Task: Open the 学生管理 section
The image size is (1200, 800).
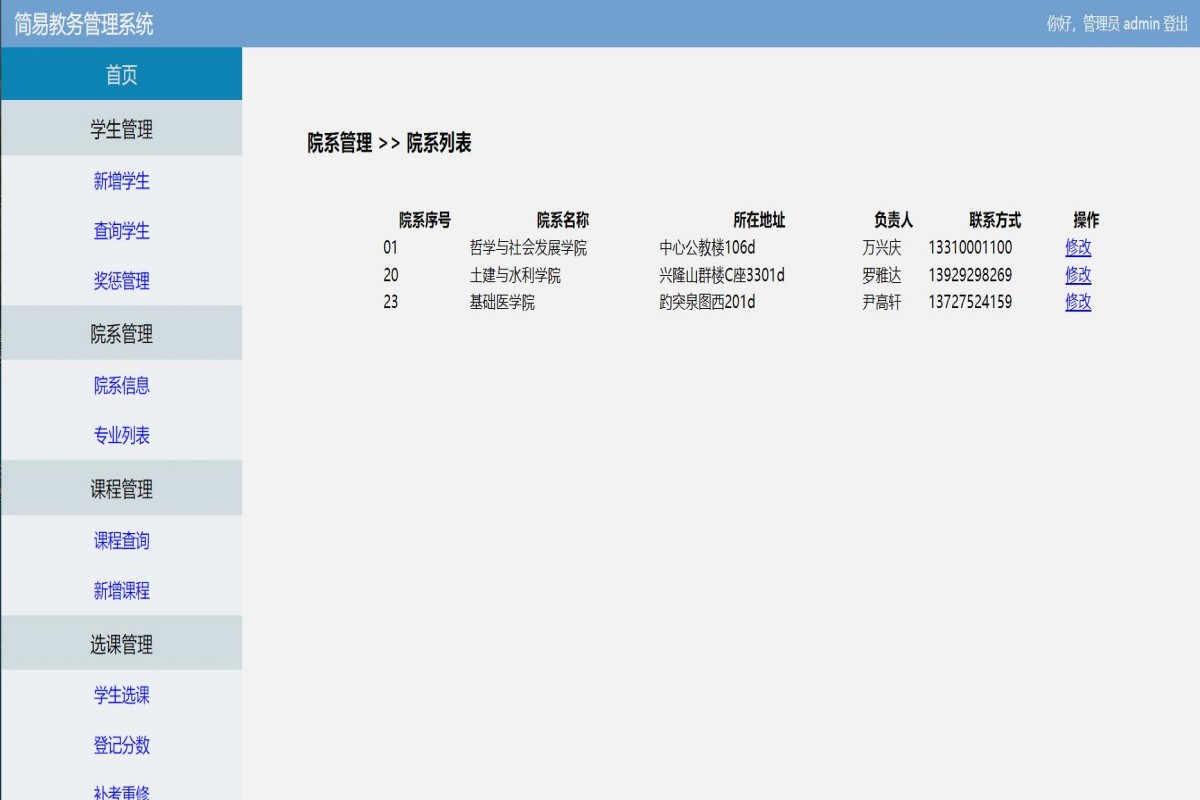Action: point(122,128)
